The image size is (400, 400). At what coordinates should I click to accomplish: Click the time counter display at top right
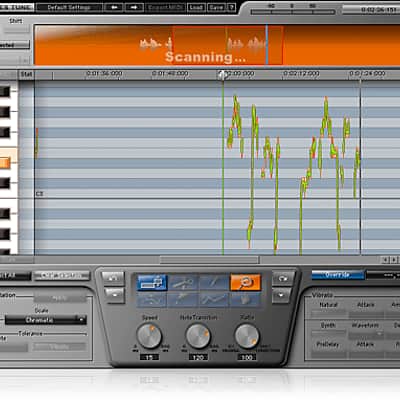pos(372,9)
